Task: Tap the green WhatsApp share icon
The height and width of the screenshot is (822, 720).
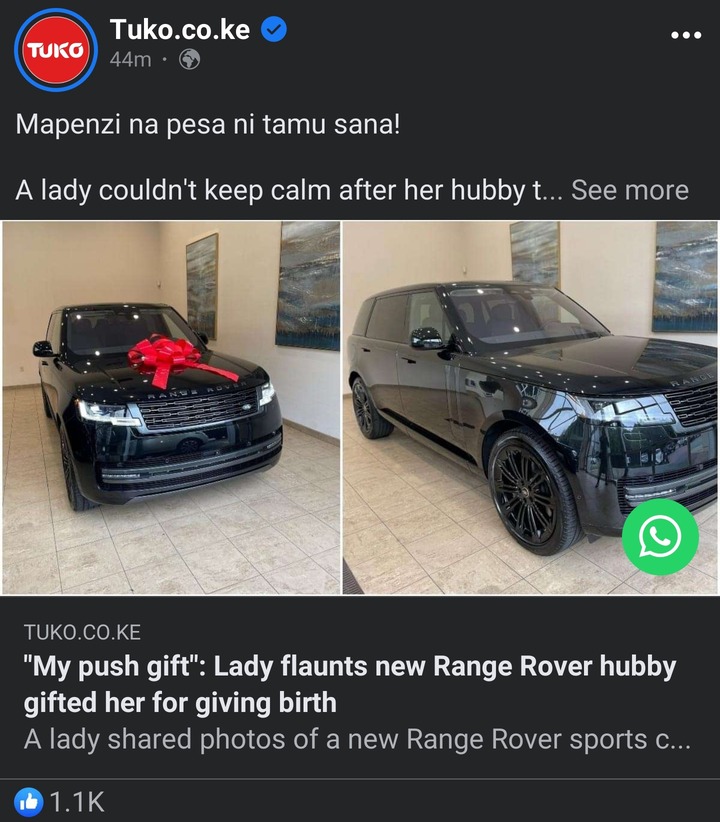Action: (x=660, y=537)
